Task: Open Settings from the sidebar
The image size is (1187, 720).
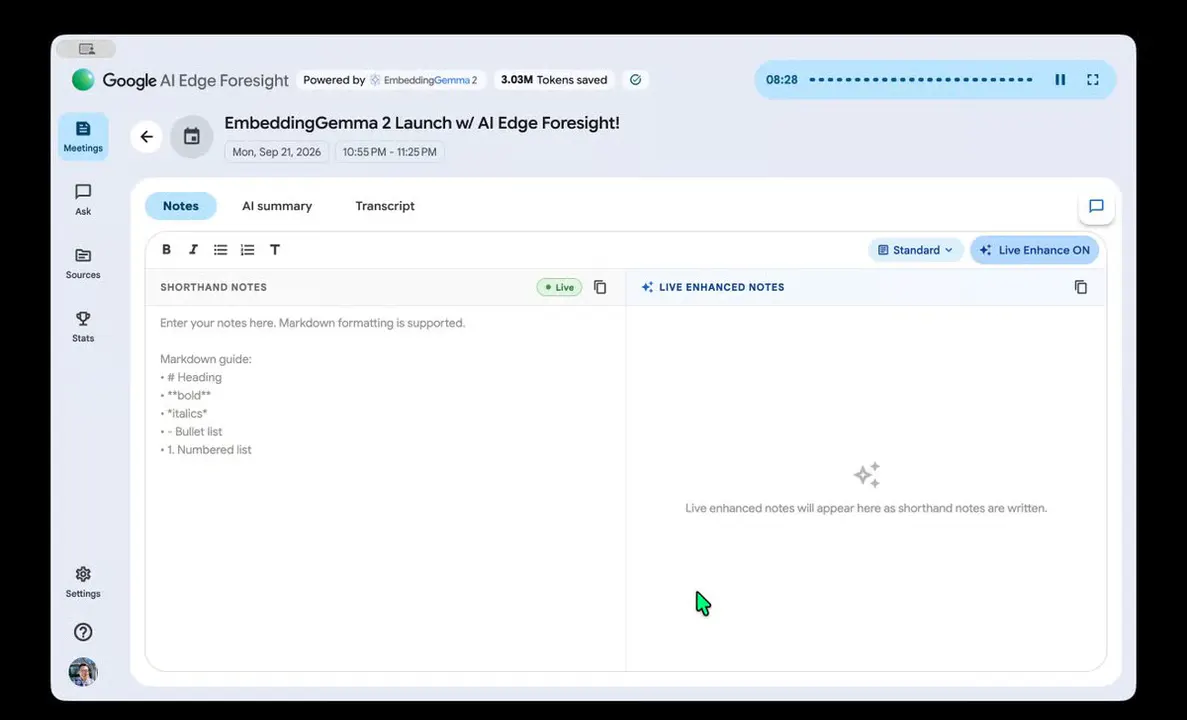Action: pos(83,582)
